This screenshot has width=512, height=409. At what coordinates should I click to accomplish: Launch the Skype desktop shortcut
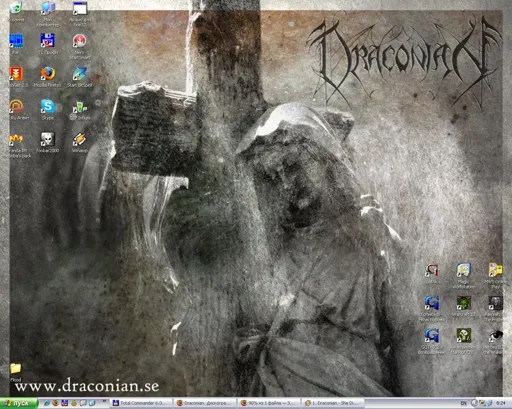click(47, 106)
